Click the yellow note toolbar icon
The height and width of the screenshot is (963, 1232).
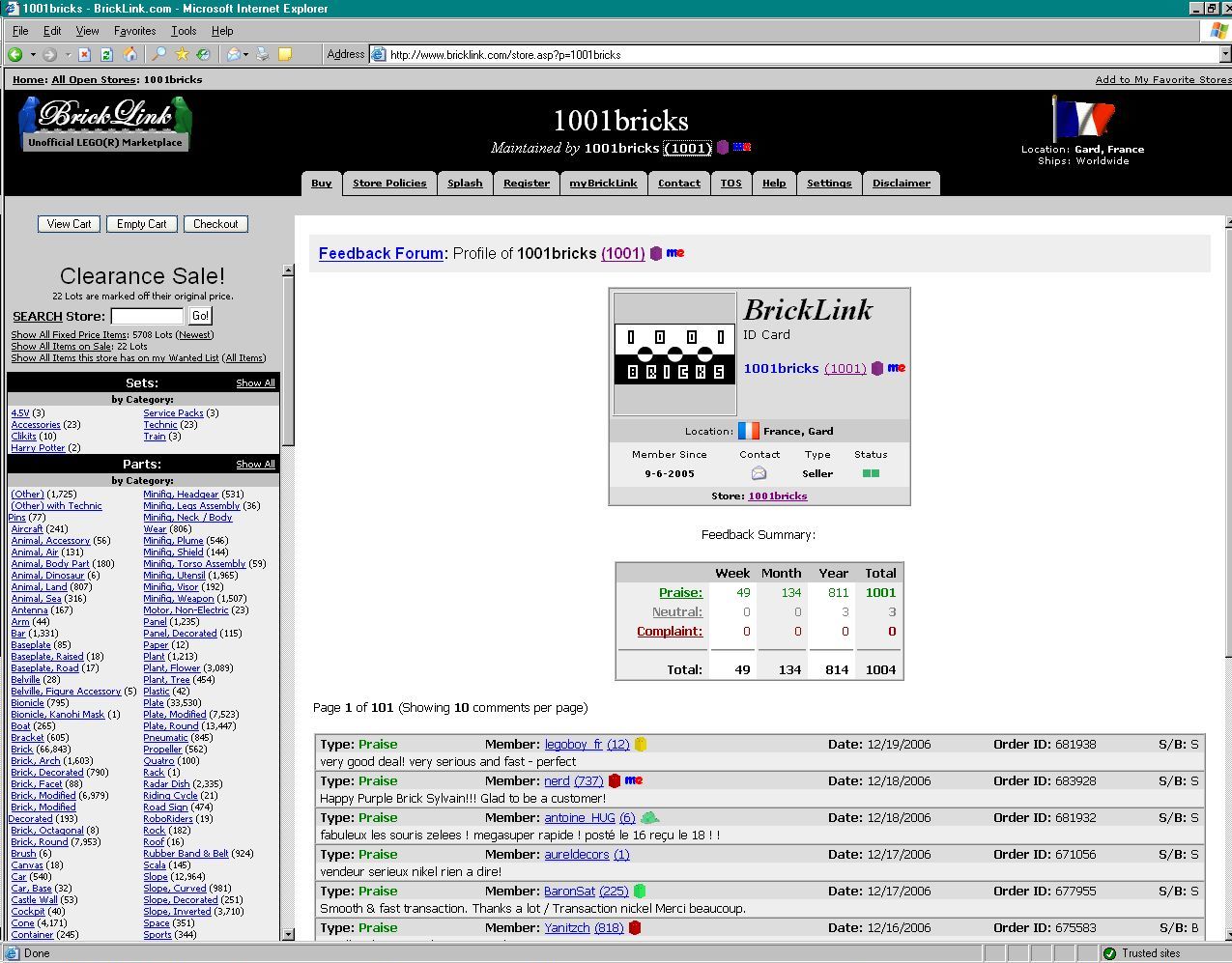(285, 55)
